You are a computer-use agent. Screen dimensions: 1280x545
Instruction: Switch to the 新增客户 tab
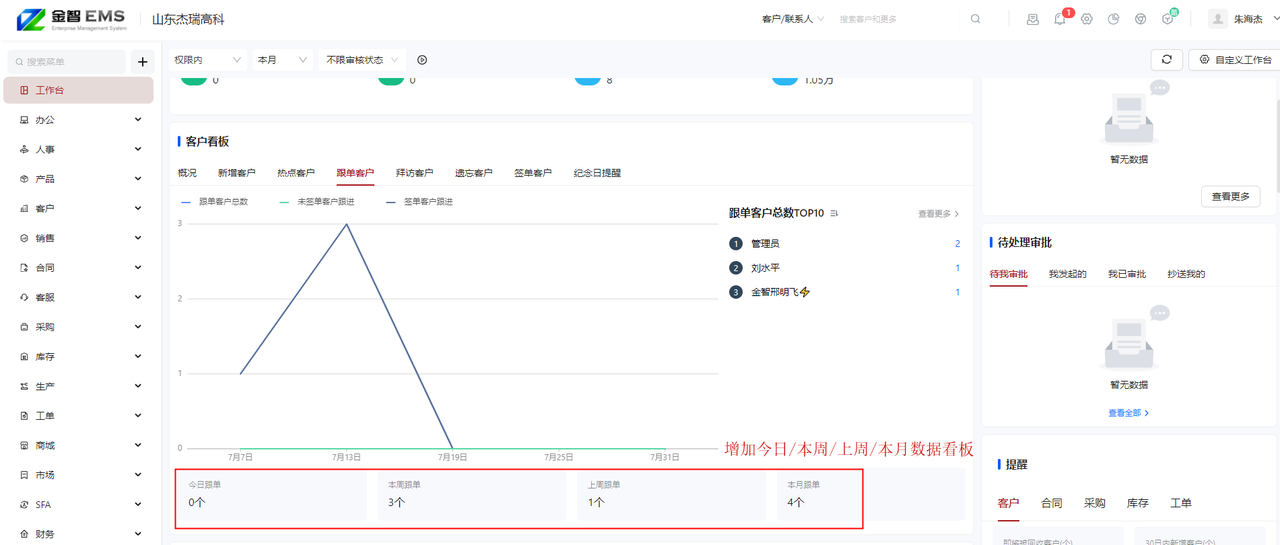[236, 173]
